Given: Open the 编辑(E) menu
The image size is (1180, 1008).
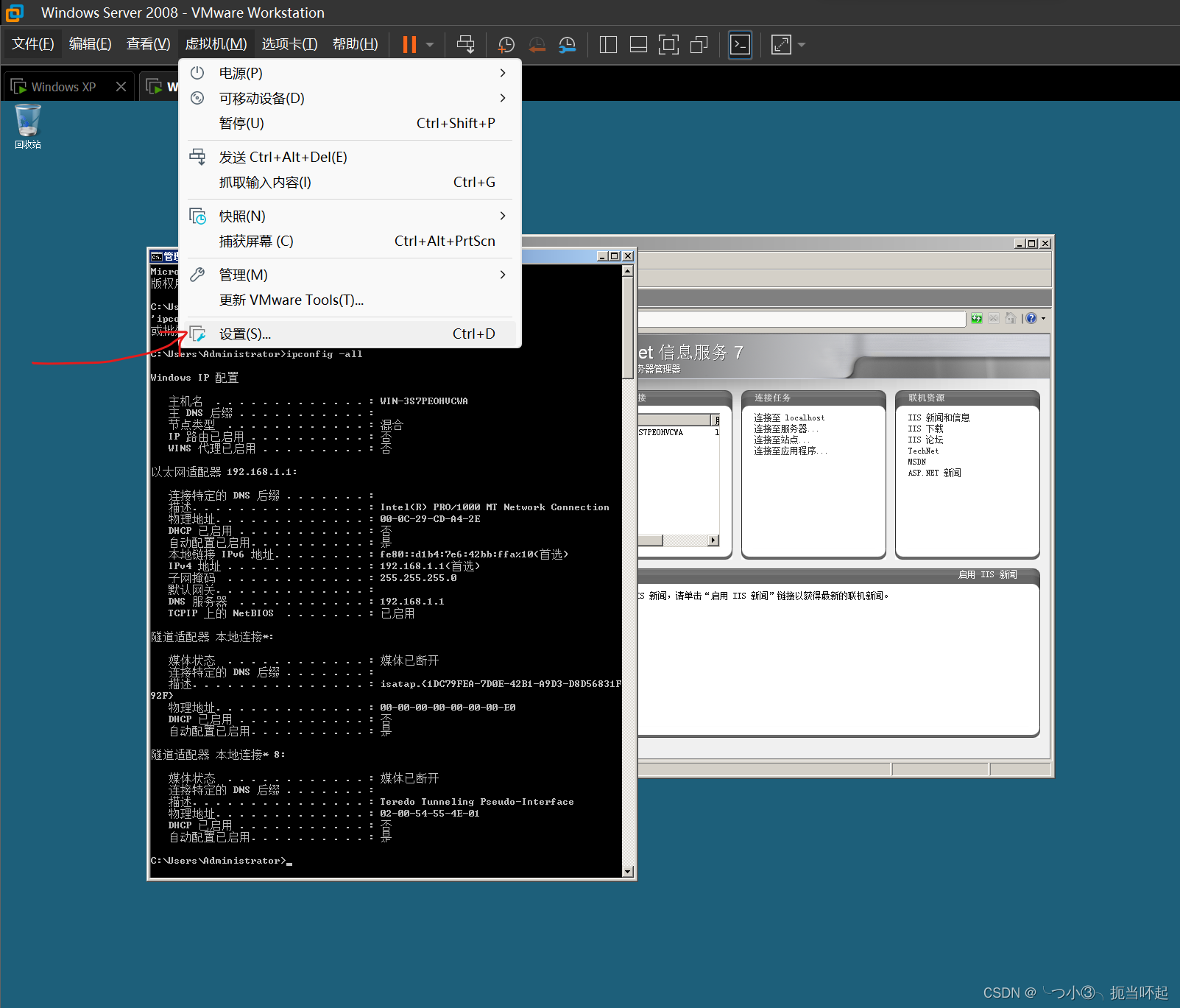Looking at the screenshot, I should click(x=91, y=44).
